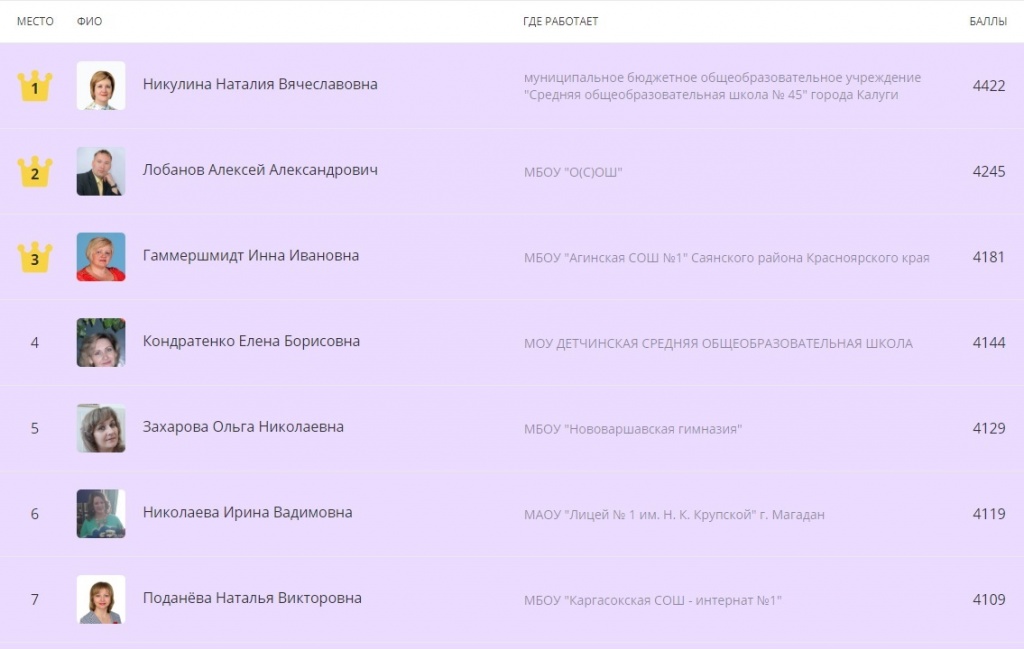
Task: Click the МЕСТО column header
Action: click(35, 22)
